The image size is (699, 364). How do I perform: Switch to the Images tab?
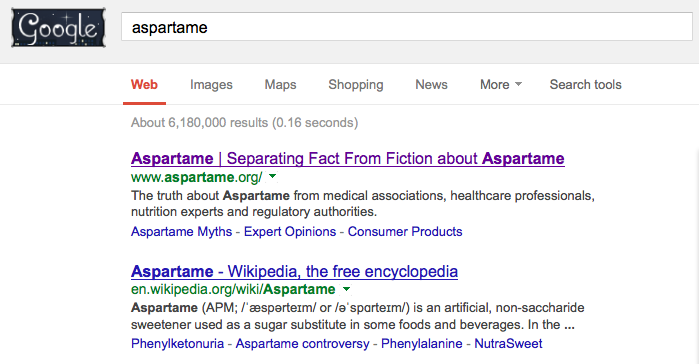point(211,85)
